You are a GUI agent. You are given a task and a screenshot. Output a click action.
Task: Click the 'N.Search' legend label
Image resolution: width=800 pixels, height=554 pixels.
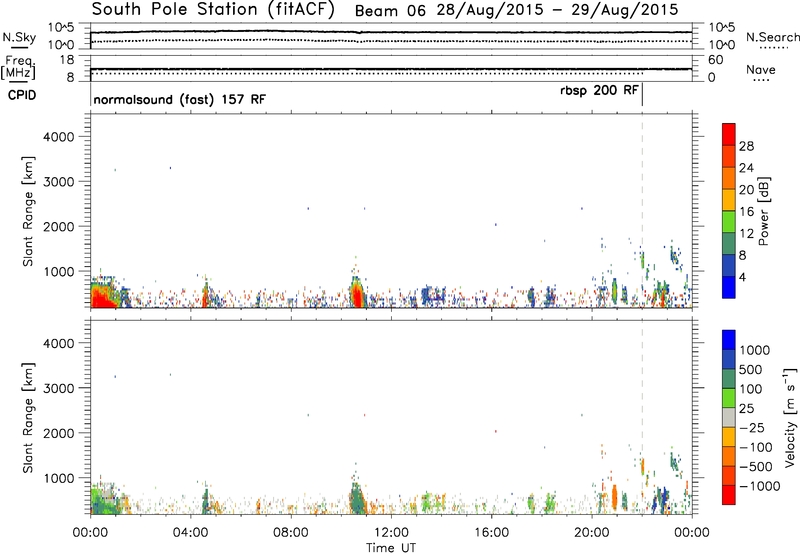pos(772,37)
